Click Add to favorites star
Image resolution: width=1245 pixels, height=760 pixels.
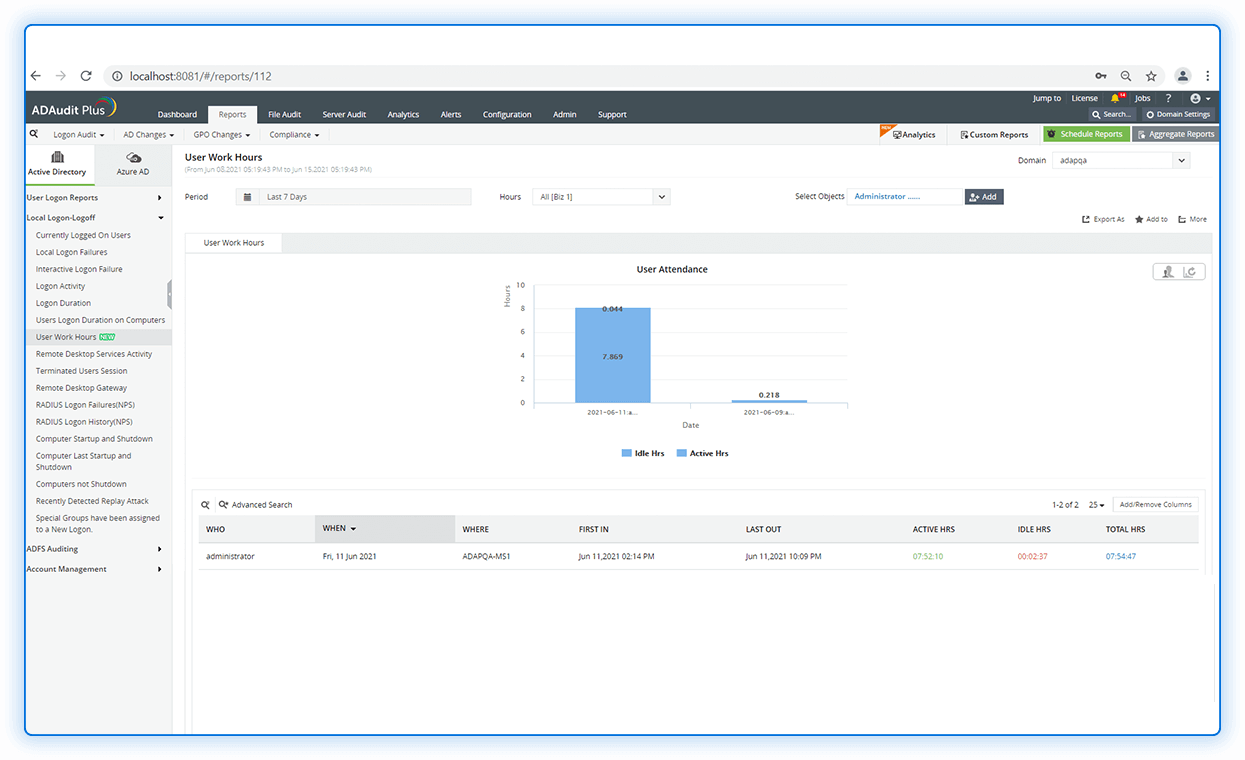(1151, 219)
